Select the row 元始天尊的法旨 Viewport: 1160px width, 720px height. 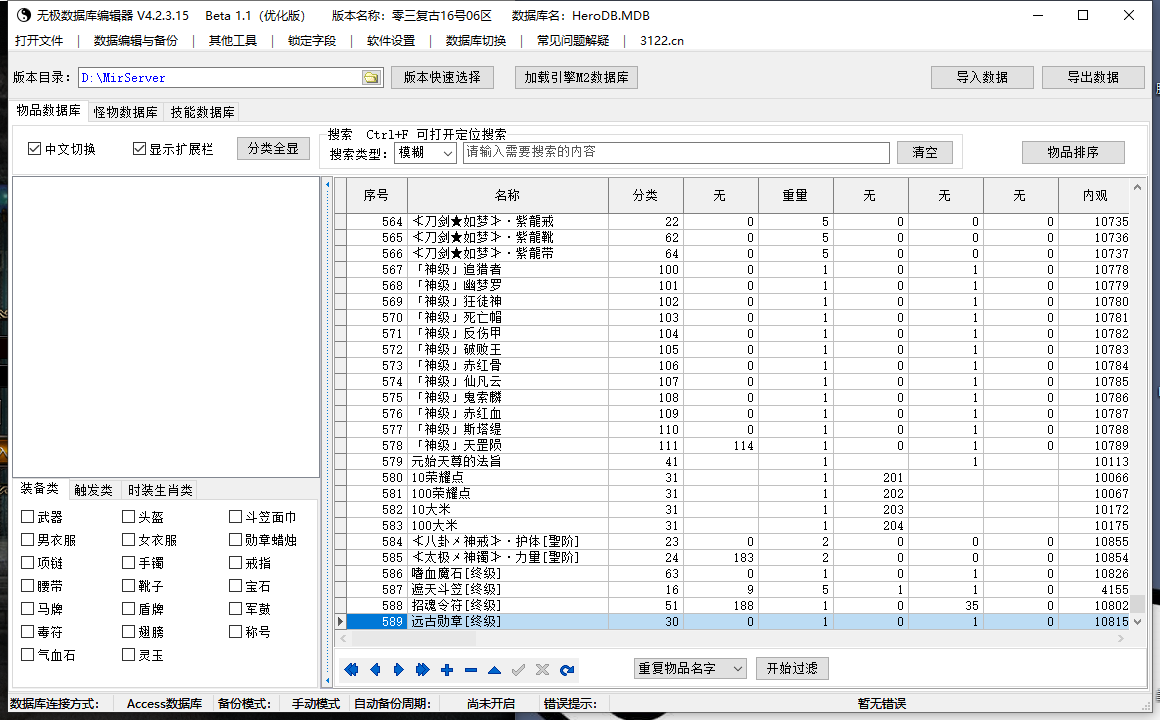738,461
